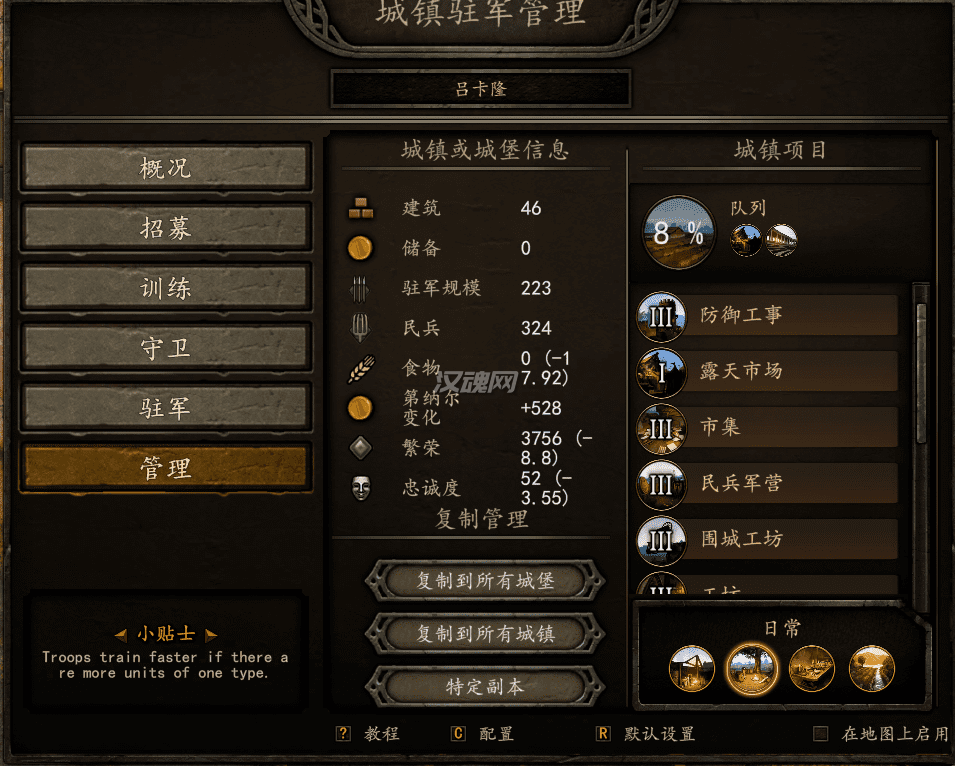Select the first daily project icon under 日常
955x766 pixels.
coord(691,669)
